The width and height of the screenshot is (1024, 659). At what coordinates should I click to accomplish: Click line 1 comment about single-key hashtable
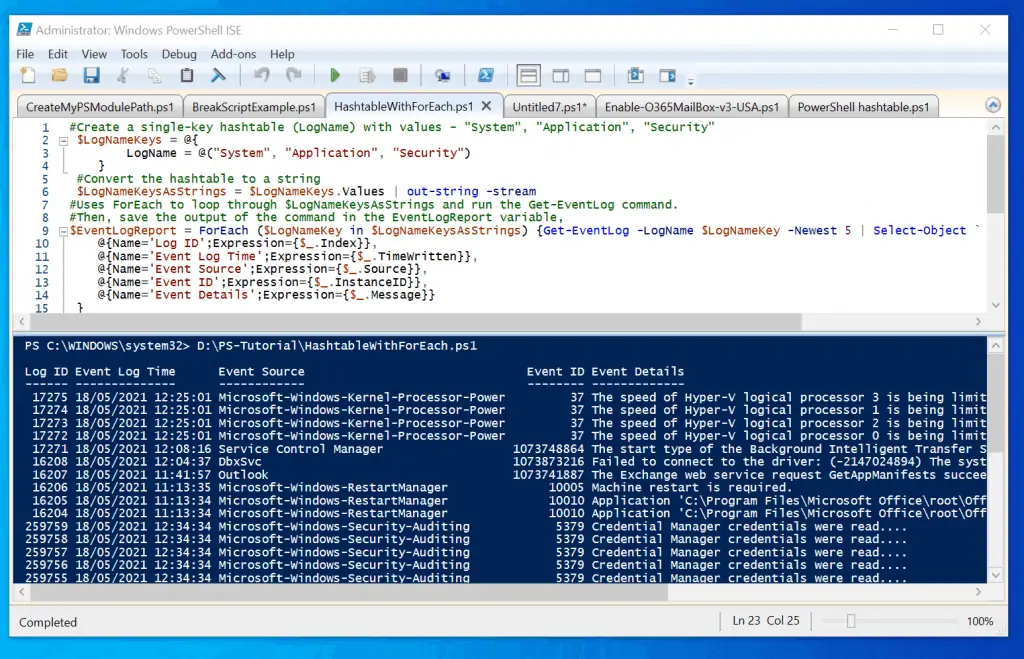tap(392, 127)
